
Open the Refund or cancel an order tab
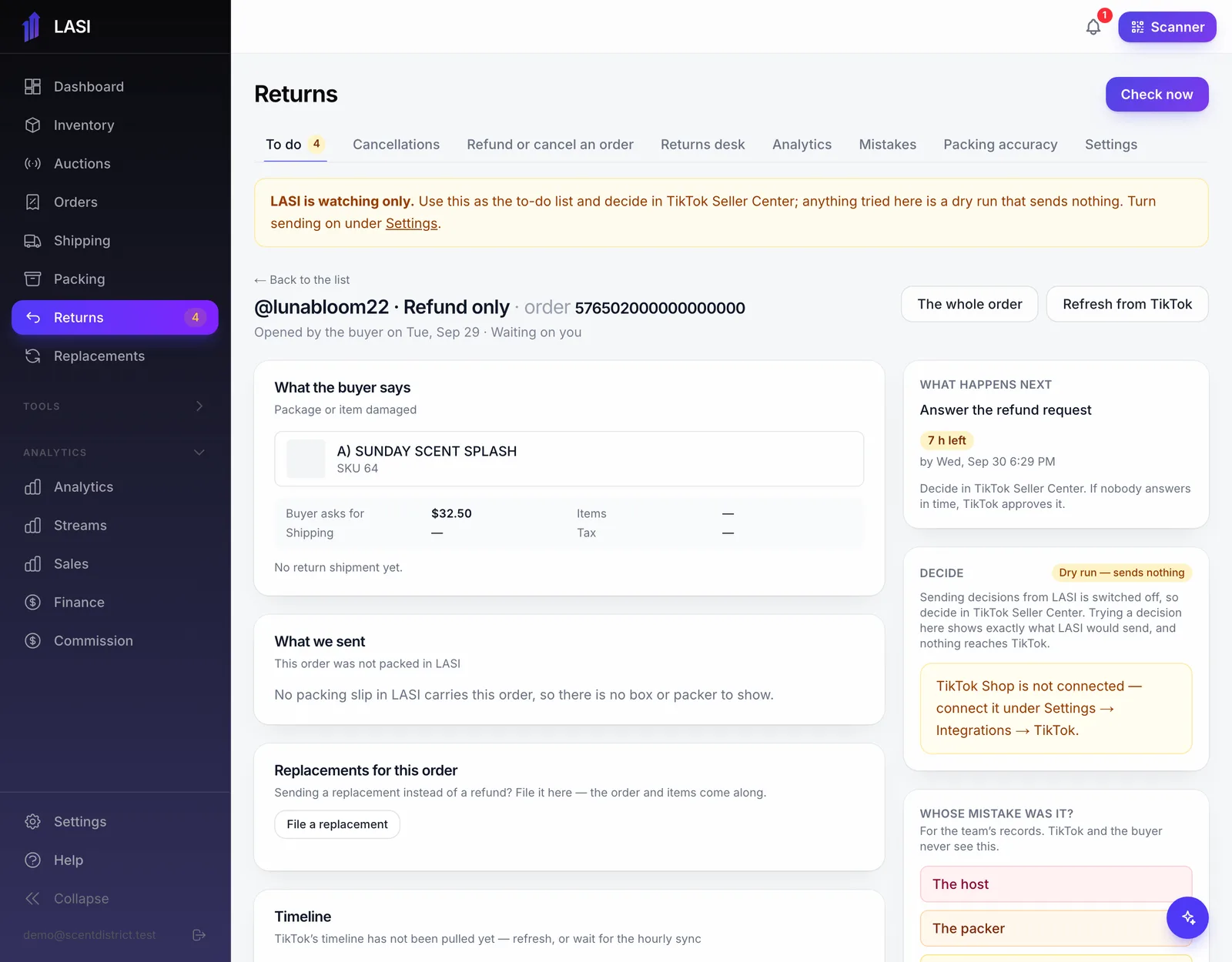click(550, 145)
